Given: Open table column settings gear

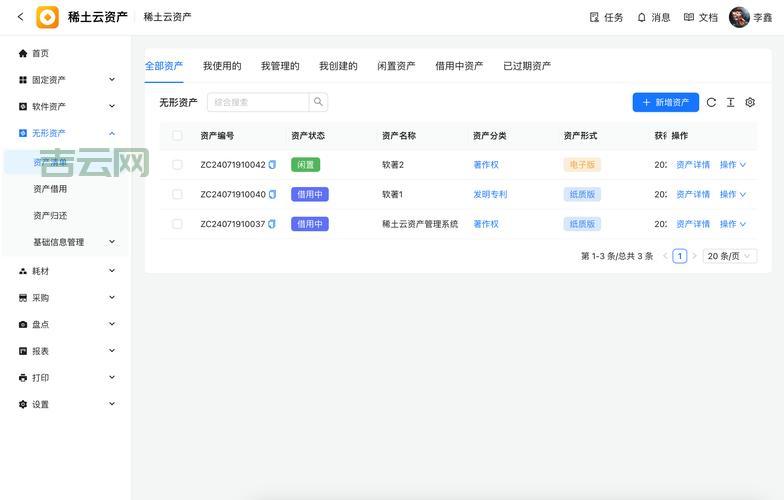Looking at the screenshot, I should coord(750,102).
